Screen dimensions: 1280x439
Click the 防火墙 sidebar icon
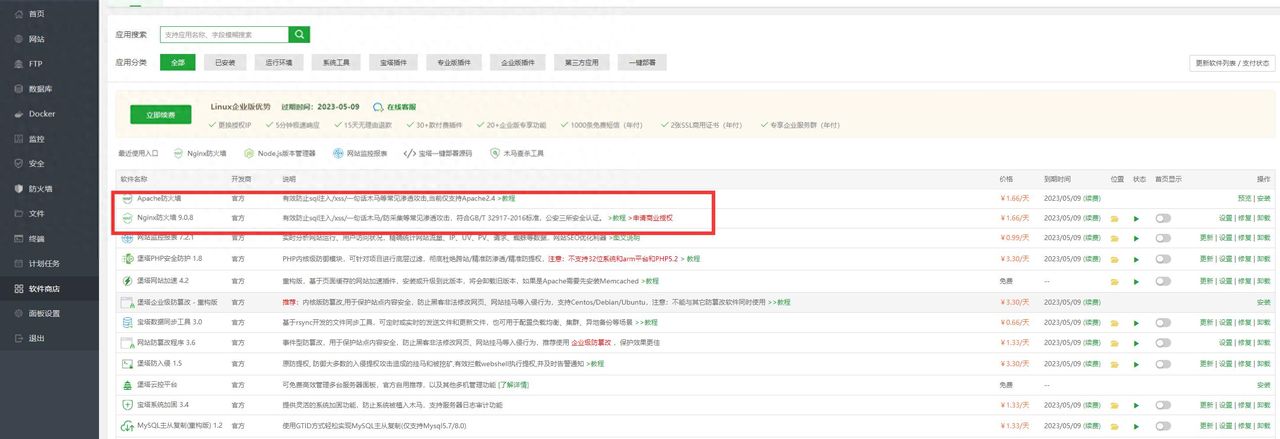(19, 188)
